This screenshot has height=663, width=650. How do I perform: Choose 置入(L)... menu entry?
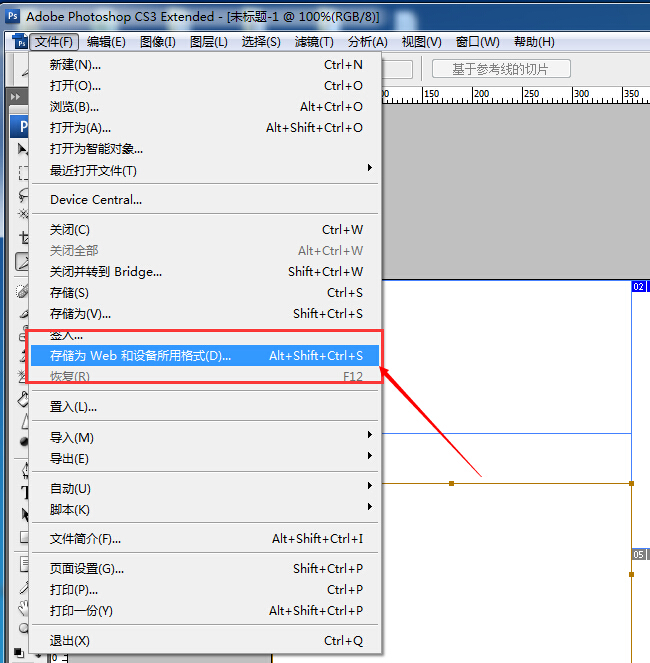coord(206,407)
